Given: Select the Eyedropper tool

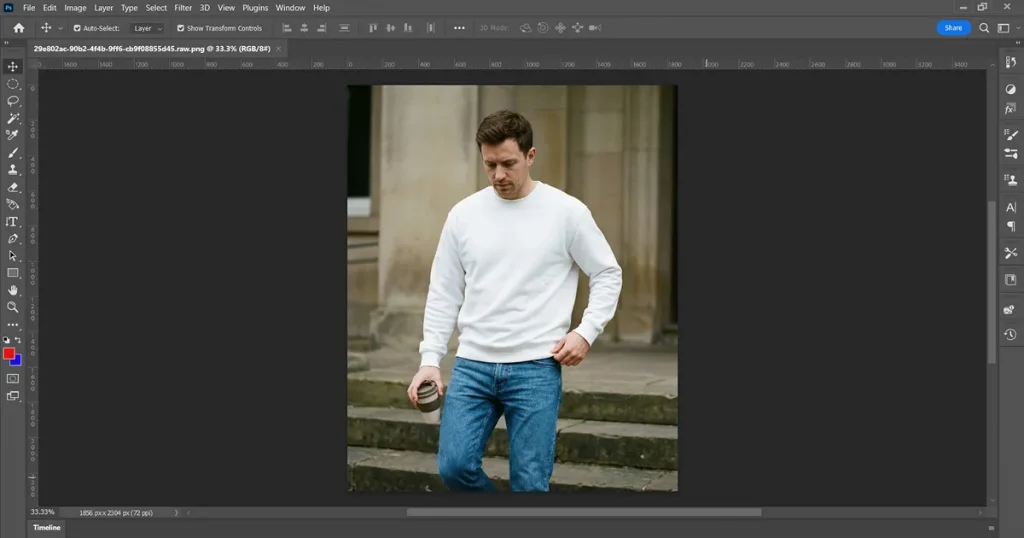Looking at the screenshot, I should (x=12, y=135).
